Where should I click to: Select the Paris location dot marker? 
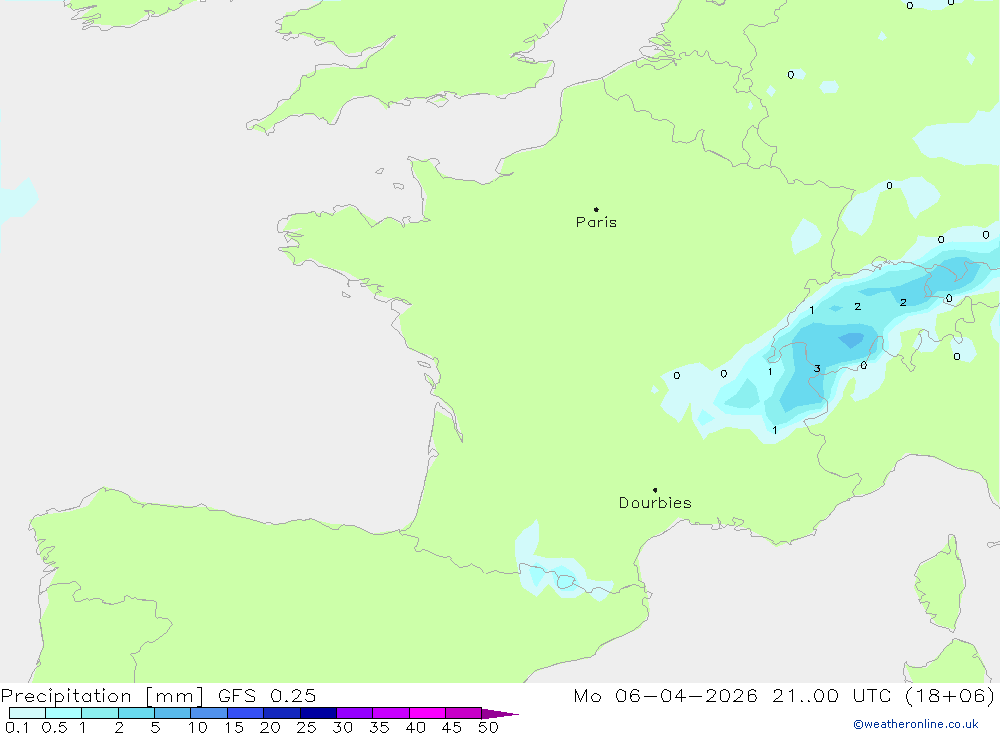coord(596,209)
